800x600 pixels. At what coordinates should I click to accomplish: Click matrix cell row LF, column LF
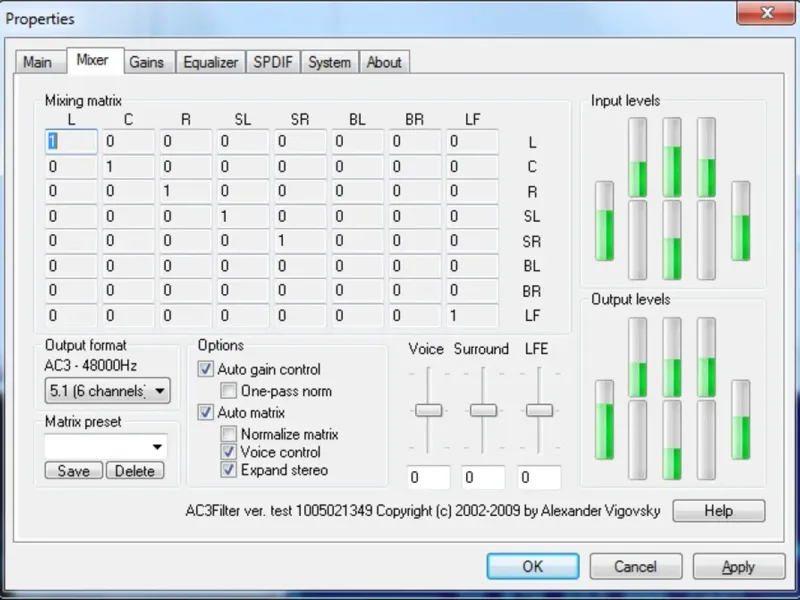click(472, 315)
